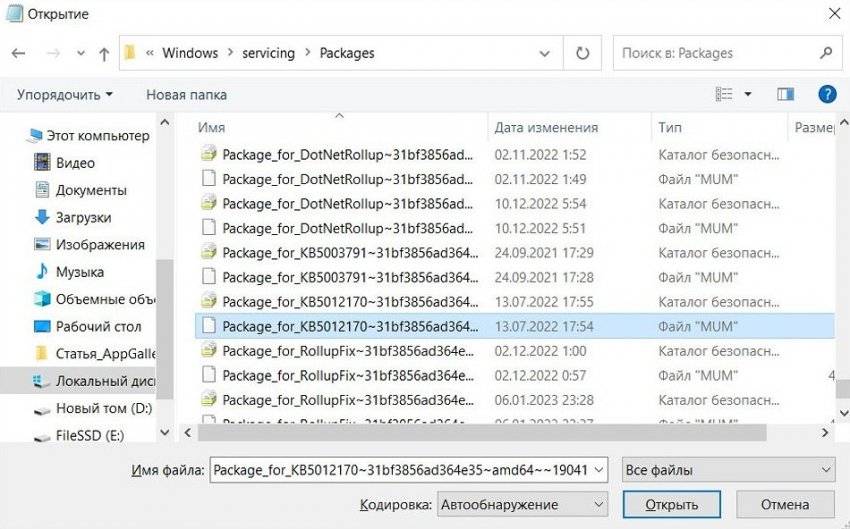The image size is (850, 529).
Task: Click Новая папка in the toolbar
Action: pyautogui.click(x=186, y=94)
